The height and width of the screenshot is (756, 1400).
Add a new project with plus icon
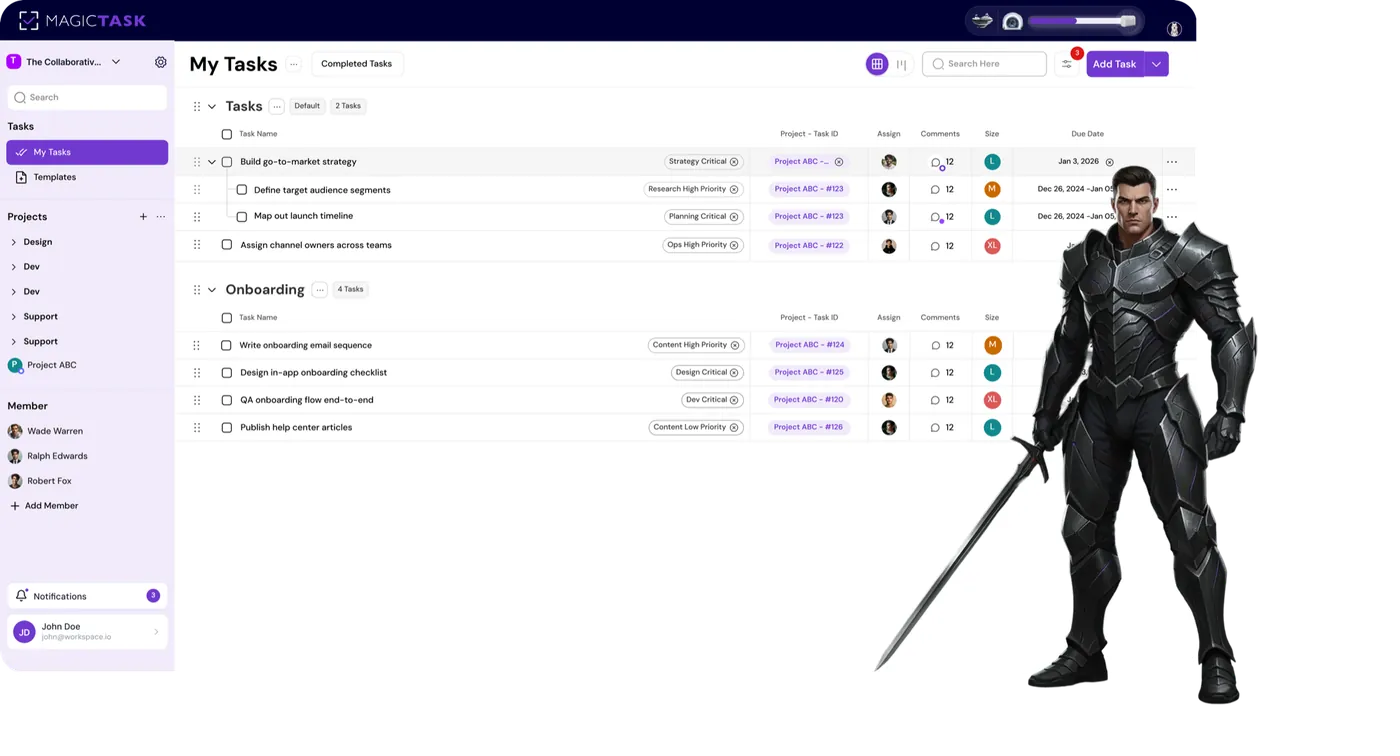tap(143, 217)
